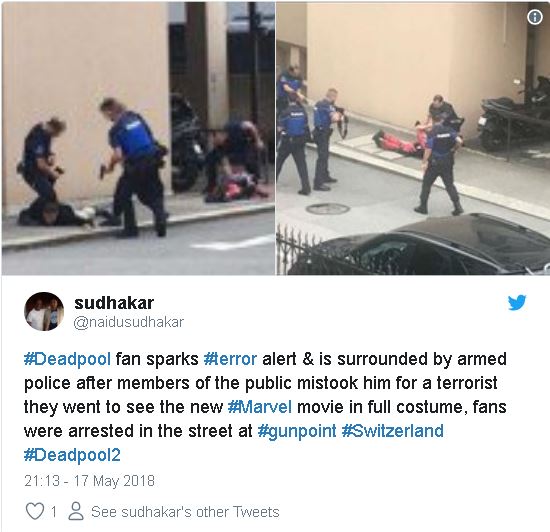Open the #Deadpool2 hashtag
The height and width of the screenshot is (532, 550).
[x=72, y=455]
